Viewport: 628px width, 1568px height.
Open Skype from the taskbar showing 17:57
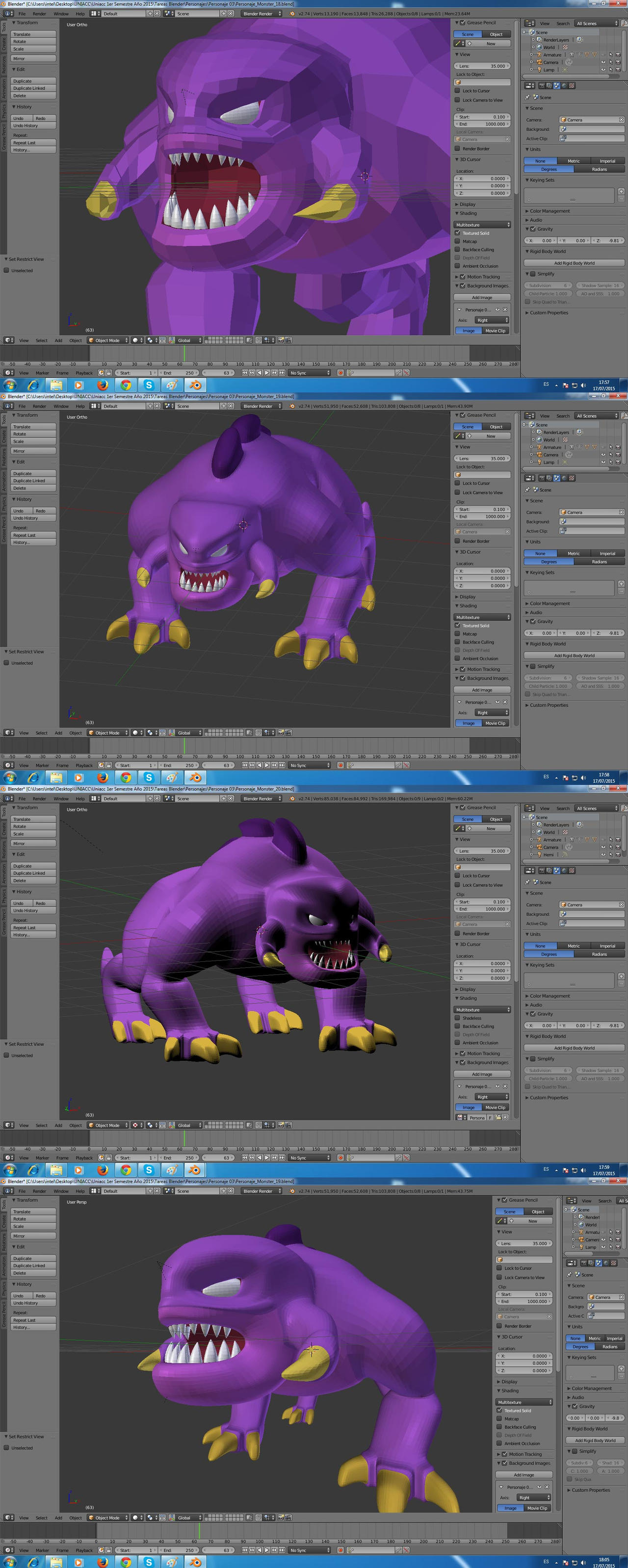149,386
